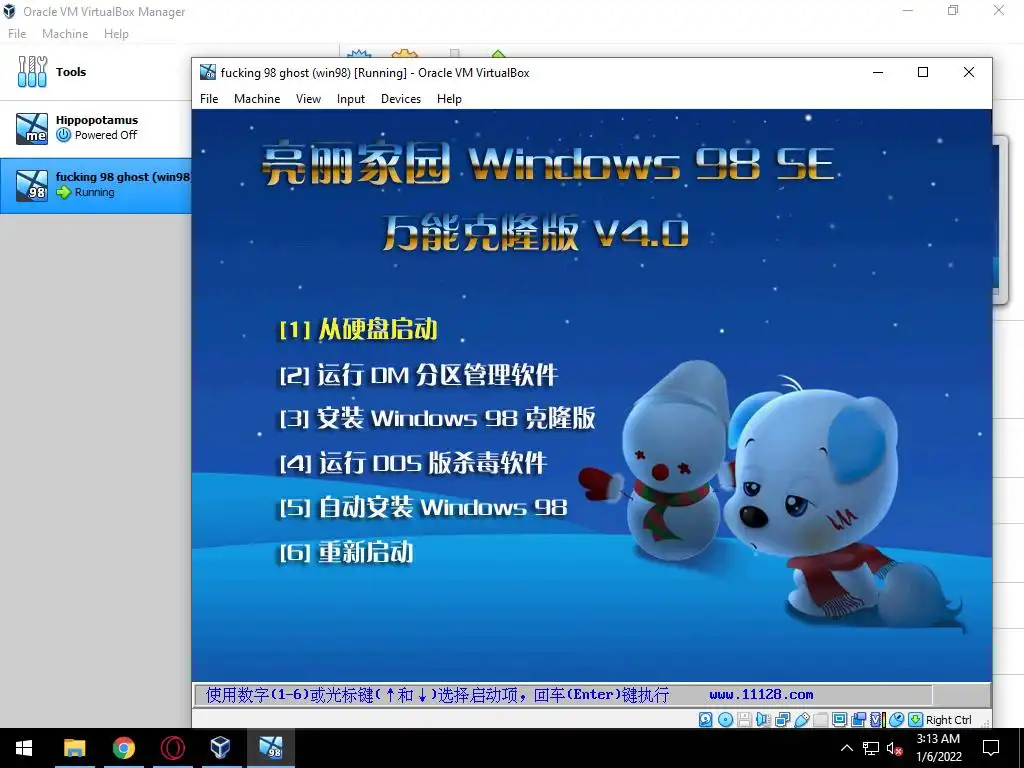The image size is (1024, 768).
Task: Switch to VirtualBox Manager taskbar button
Action: point(221,748)
